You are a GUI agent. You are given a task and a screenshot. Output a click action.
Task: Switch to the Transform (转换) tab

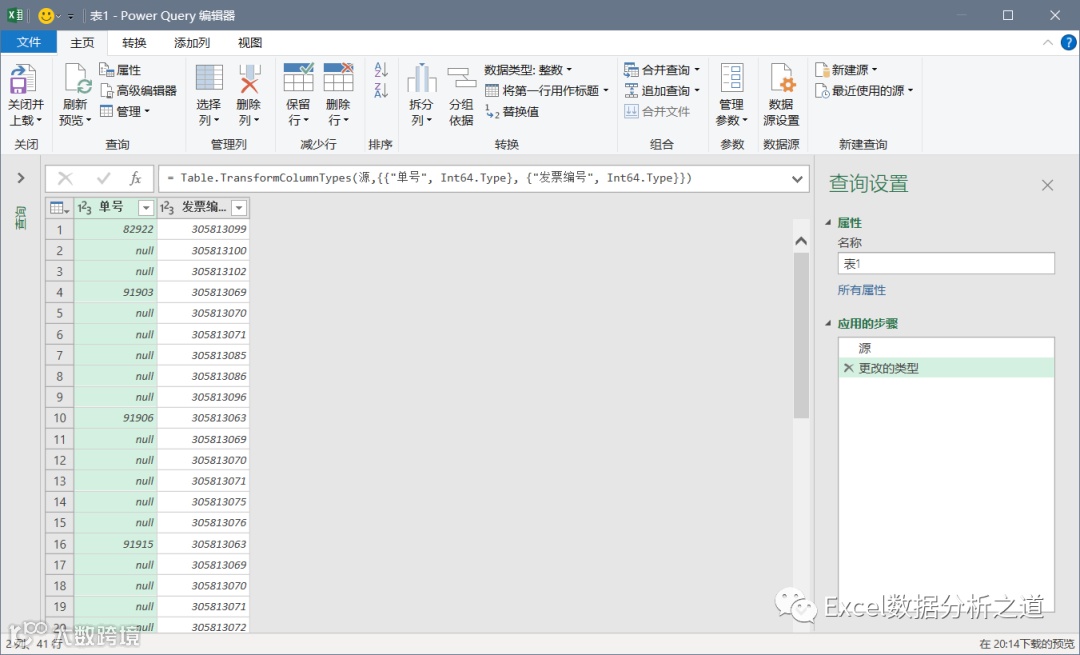coord(134,42)
